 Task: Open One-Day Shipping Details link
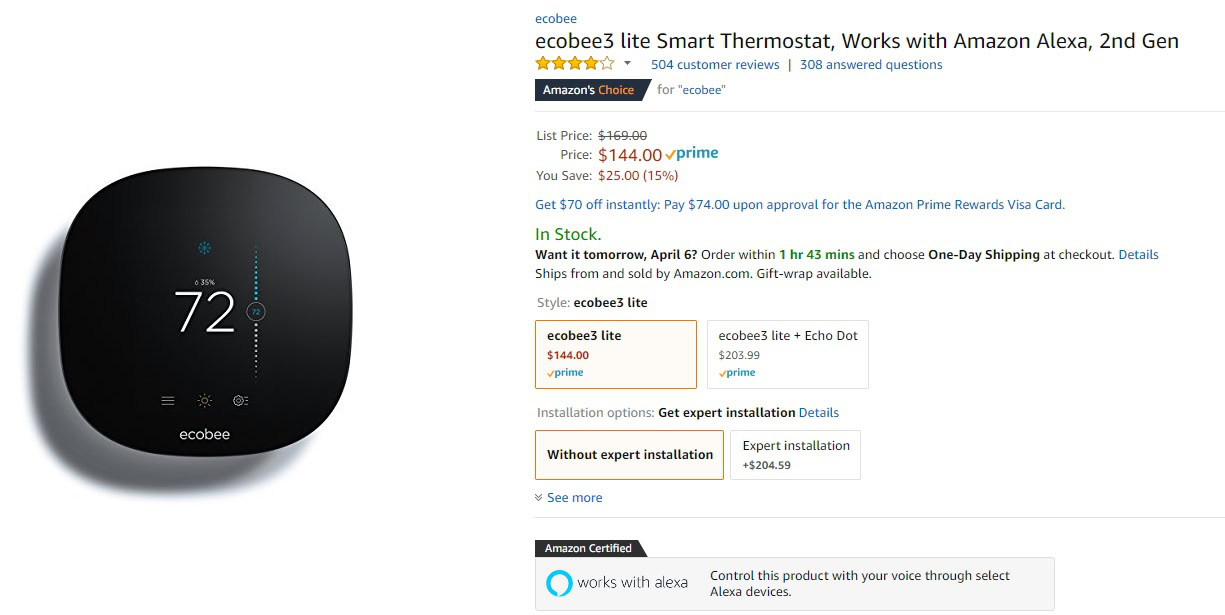(x=1138, y=255)
